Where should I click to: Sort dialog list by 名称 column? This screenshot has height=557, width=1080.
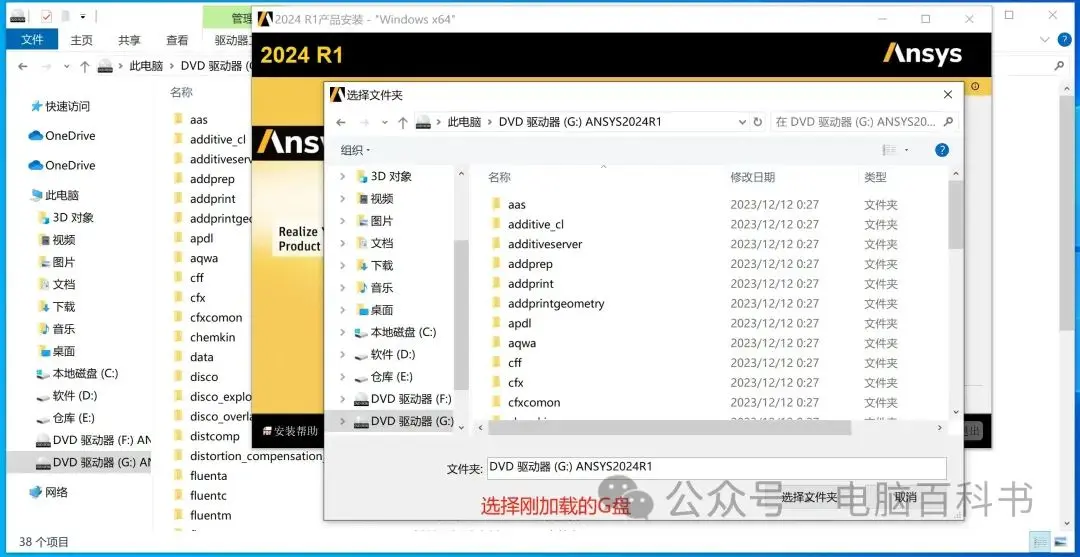click(499, 177)
